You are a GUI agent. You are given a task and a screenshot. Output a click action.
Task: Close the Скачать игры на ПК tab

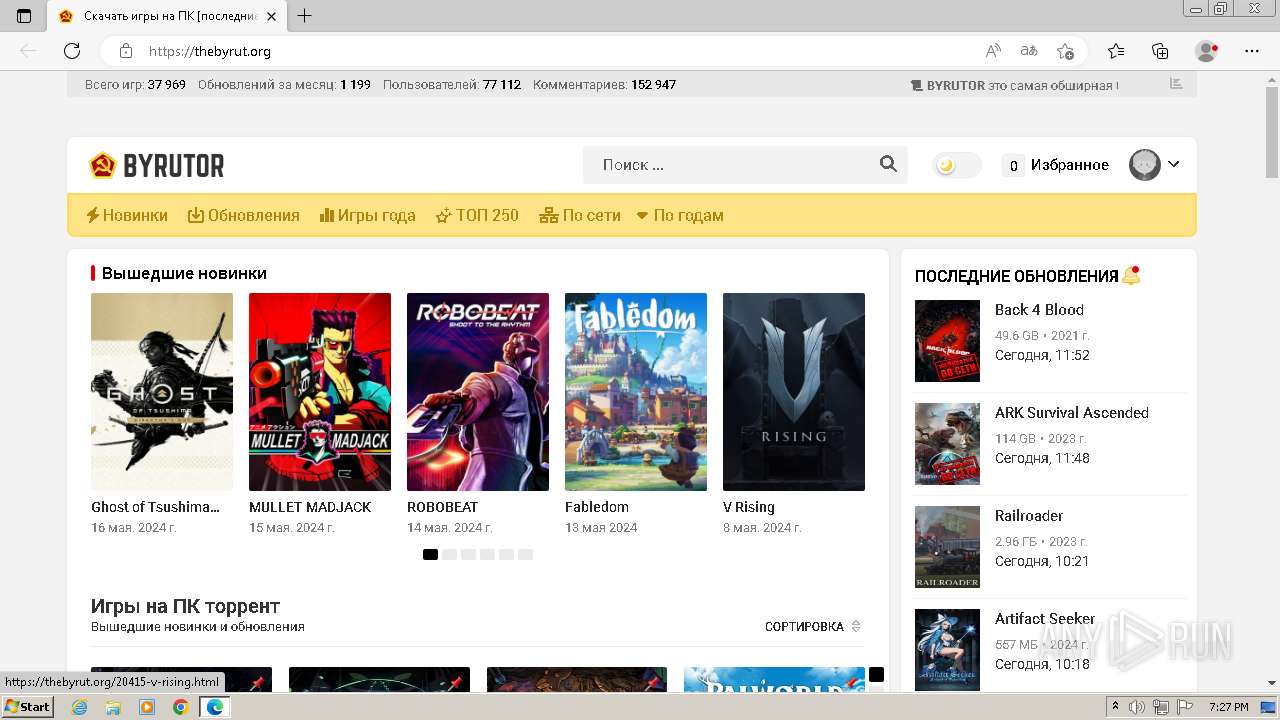click(x=271, y=16)
